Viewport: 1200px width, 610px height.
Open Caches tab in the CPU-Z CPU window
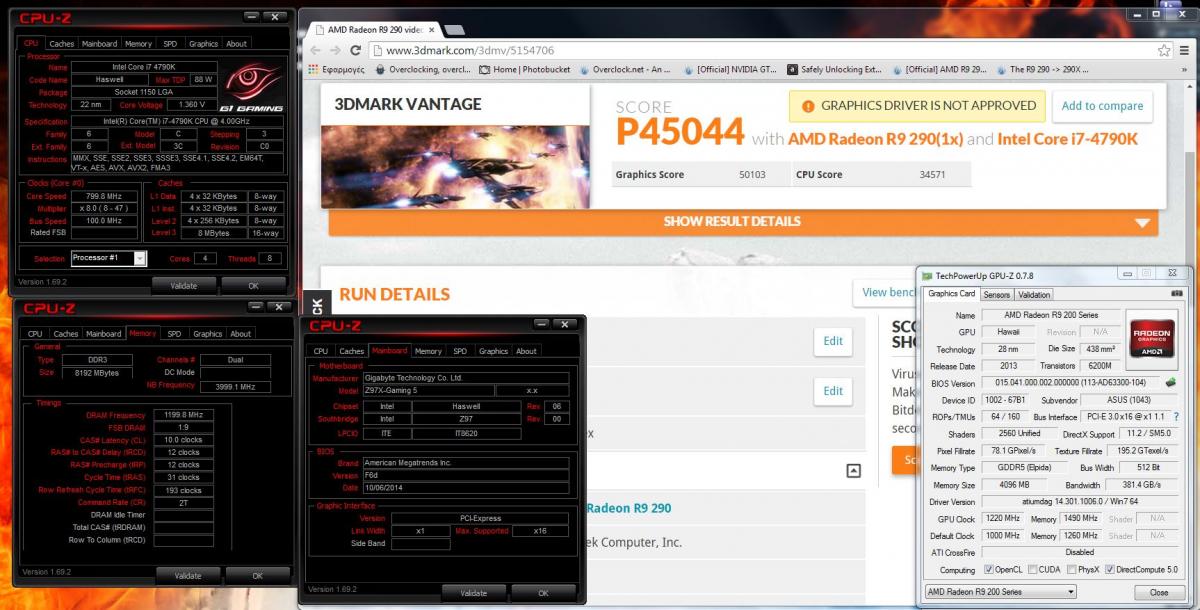click(62, 44)
